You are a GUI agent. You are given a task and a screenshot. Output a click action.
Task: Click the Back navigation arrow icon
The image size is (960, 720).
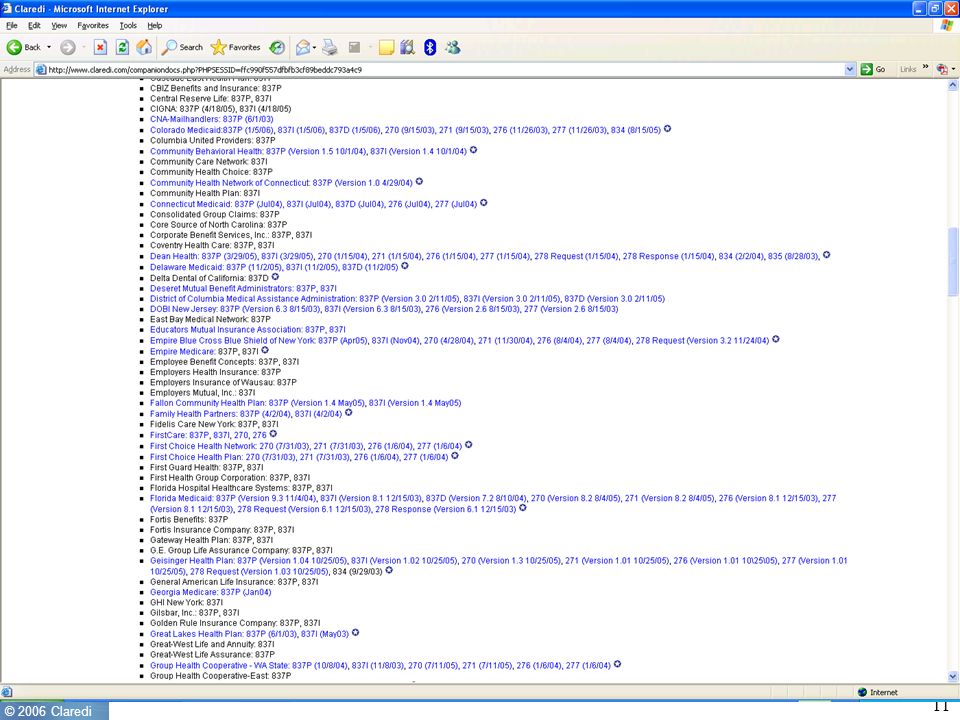point(14,47)
